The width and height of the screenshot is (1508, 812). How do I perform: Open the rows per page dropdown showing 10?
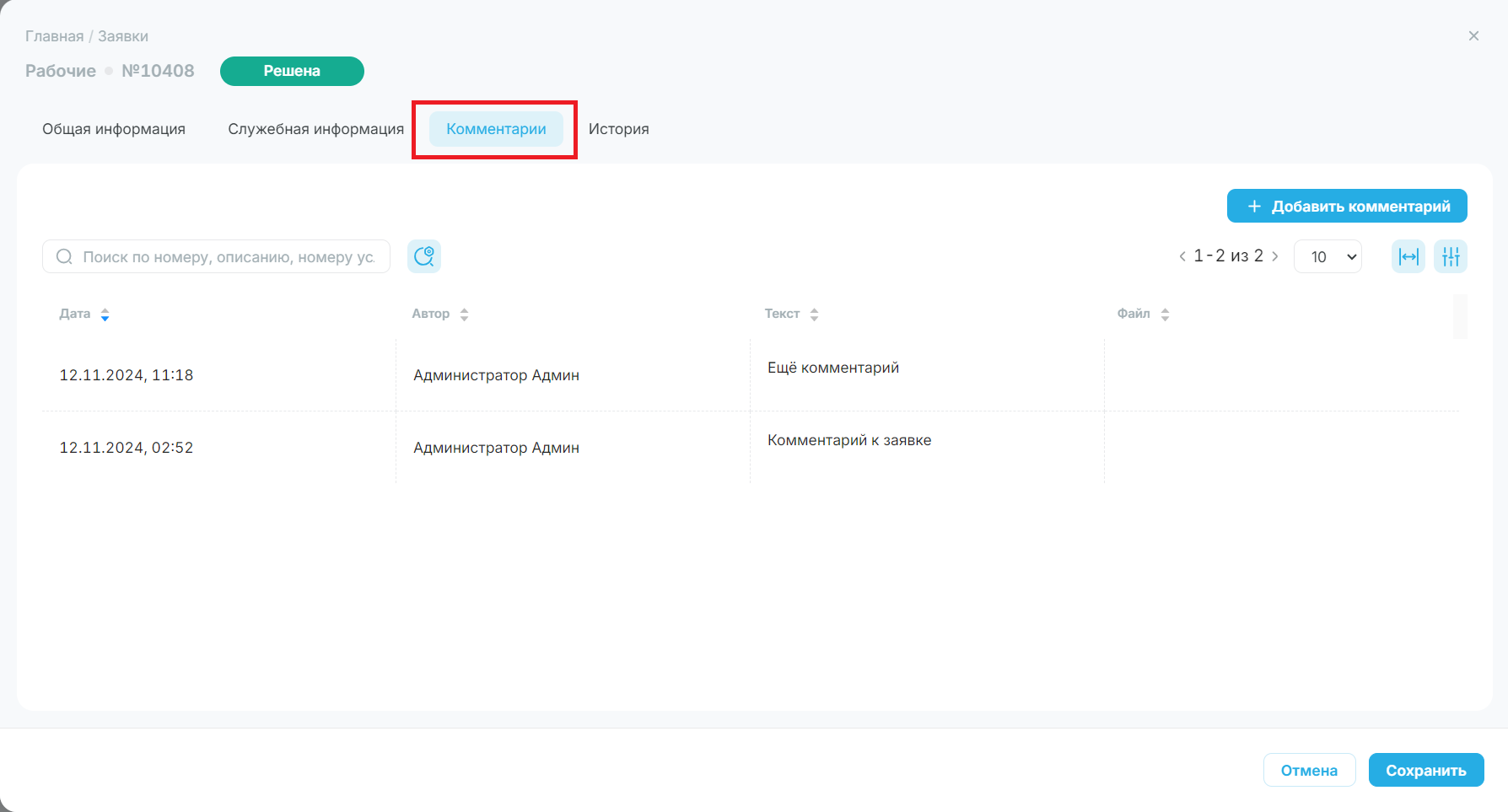coord(1328,256)
